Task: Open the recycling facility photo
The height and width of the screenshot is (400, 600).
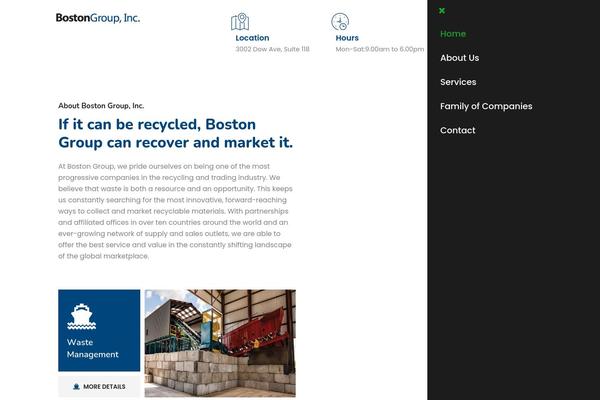Action: click(220, 343)
